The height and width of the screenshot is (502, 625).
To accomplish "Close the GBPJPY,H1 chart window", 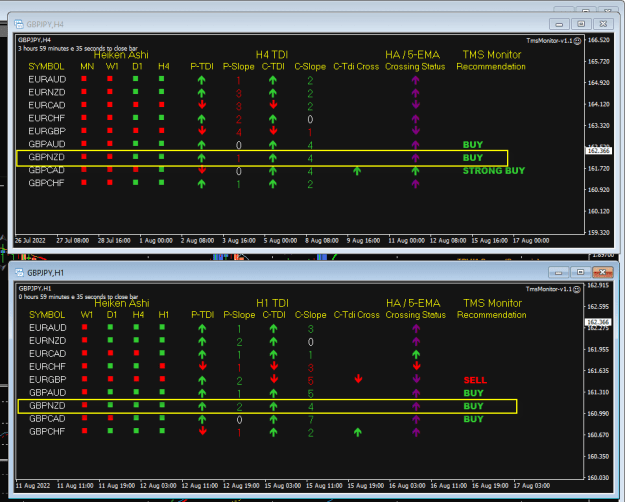I will pos(603,272).
